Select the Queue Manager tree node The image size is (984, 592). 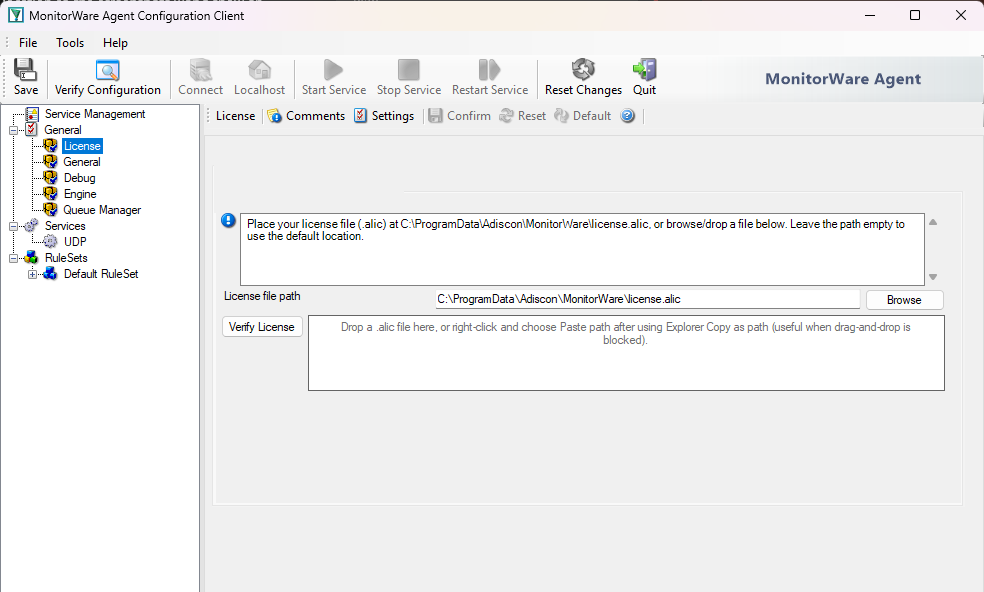102,210
